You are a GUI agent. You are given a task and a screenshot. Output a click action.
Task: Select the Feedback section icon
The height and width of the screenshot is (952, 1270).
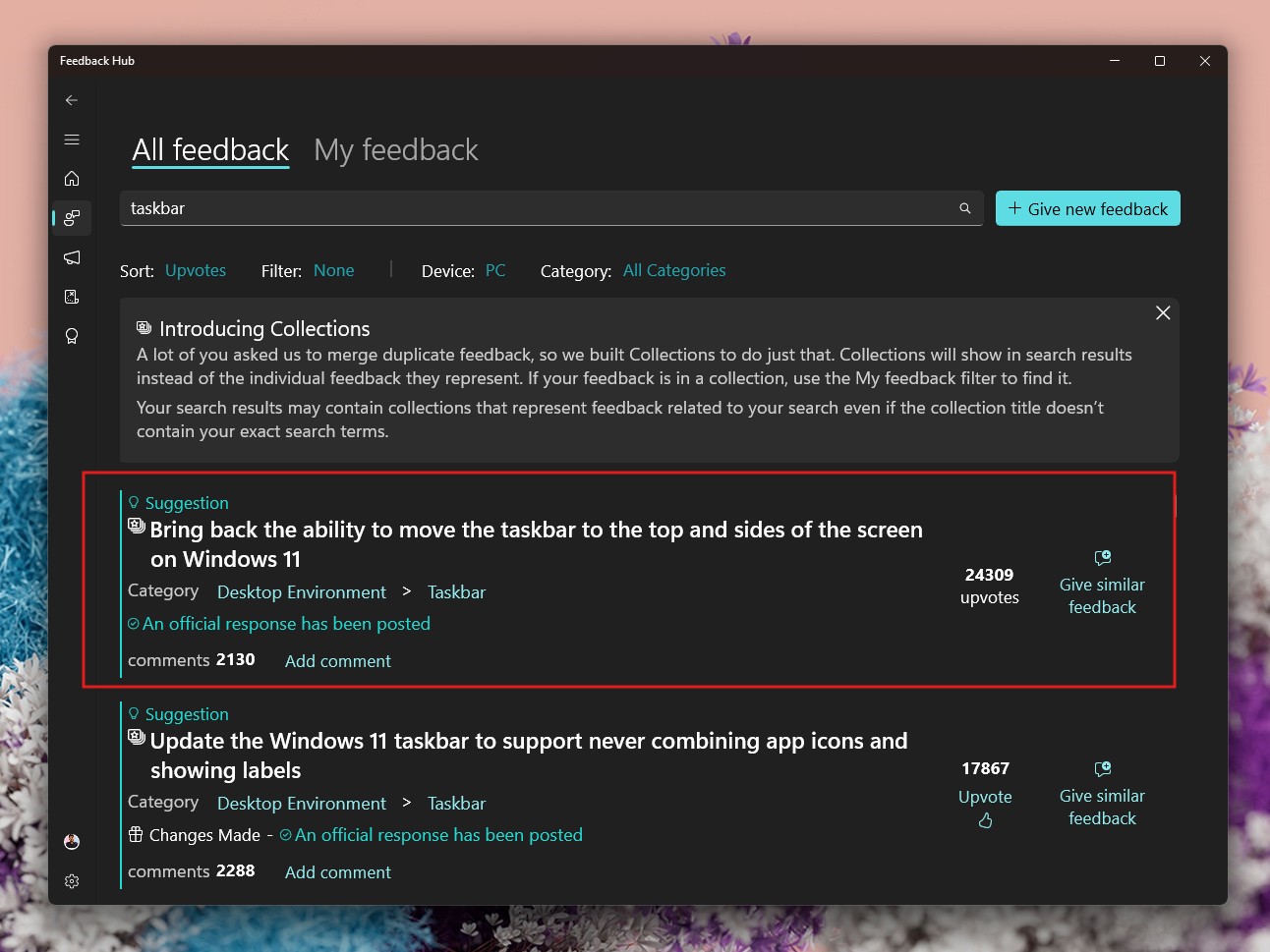pos(71,218)
